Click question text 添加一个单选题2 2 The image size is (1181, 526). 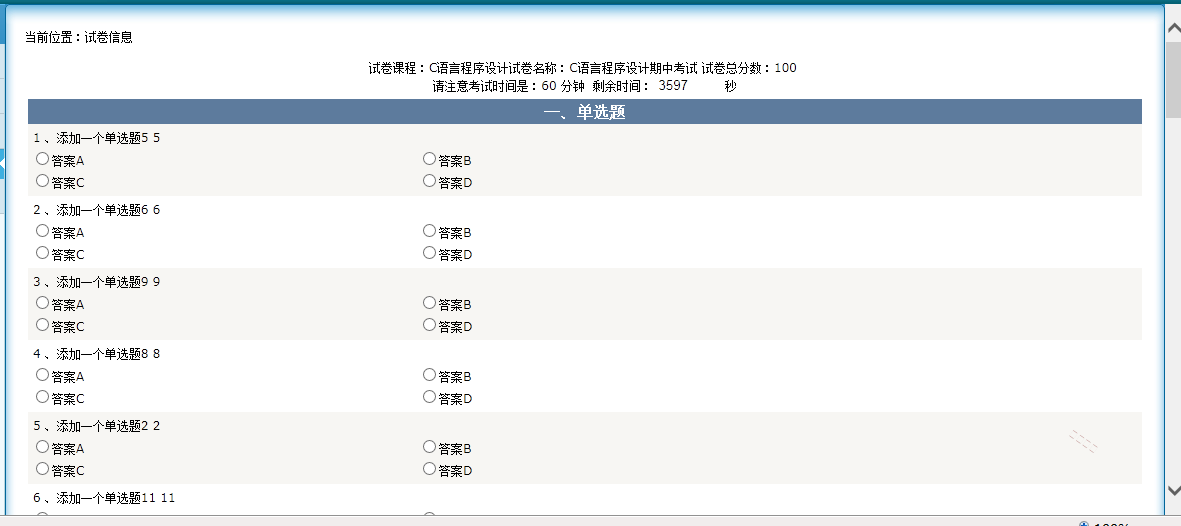[108, 426]
